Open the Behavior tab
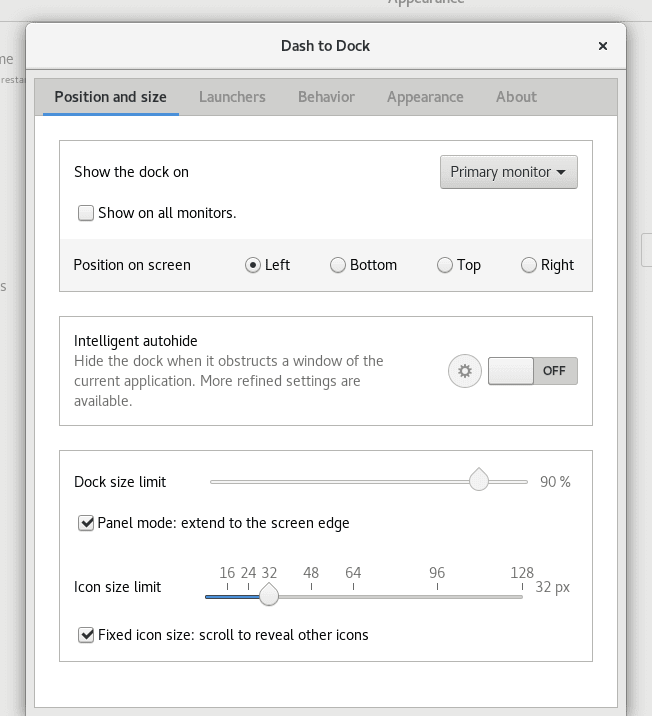This screenshot has width=652, height=716. [x=326, y=97]
